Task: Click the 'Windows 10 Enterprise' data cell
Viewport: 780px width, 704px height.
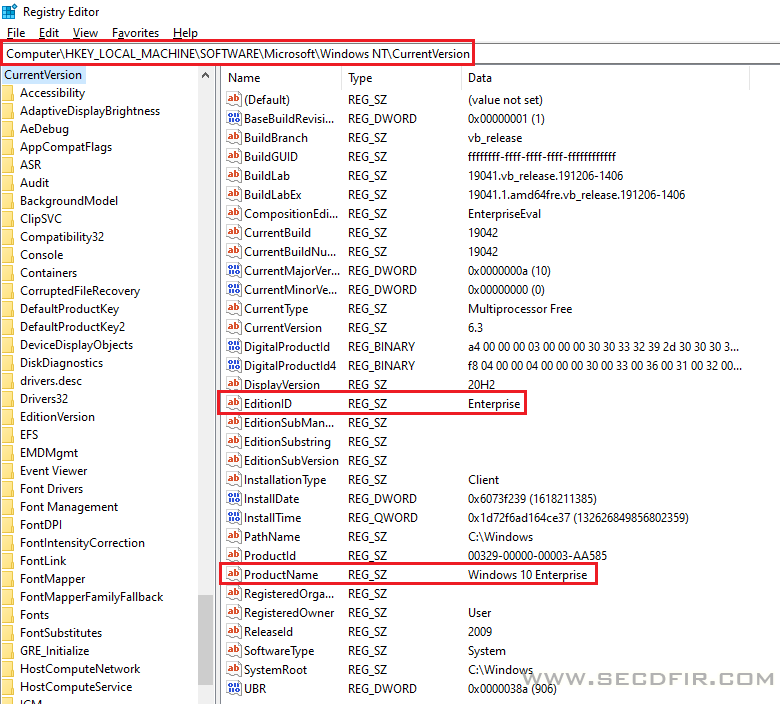Action: [527, 575]
